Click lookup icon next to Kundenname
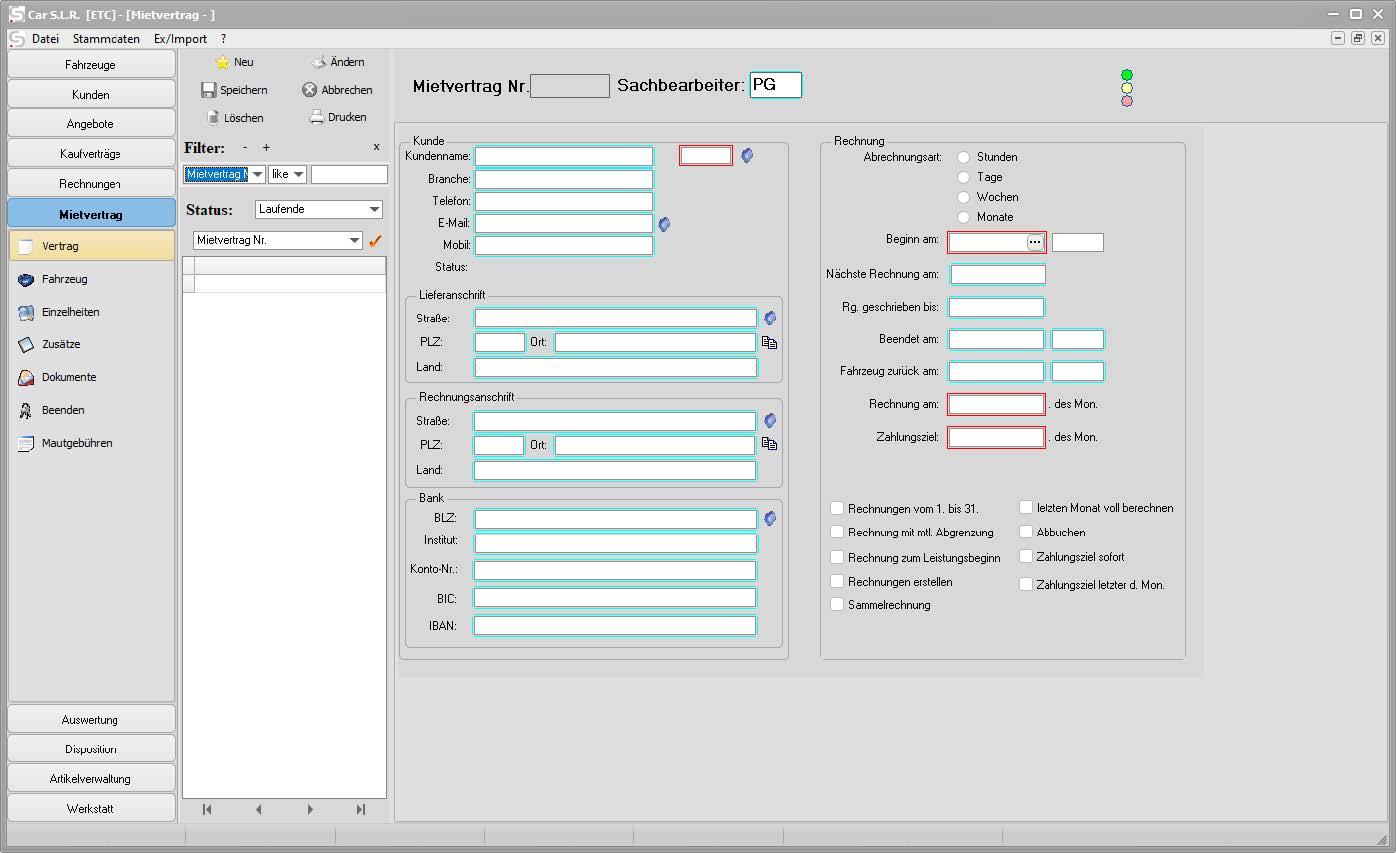 point(747,155)
